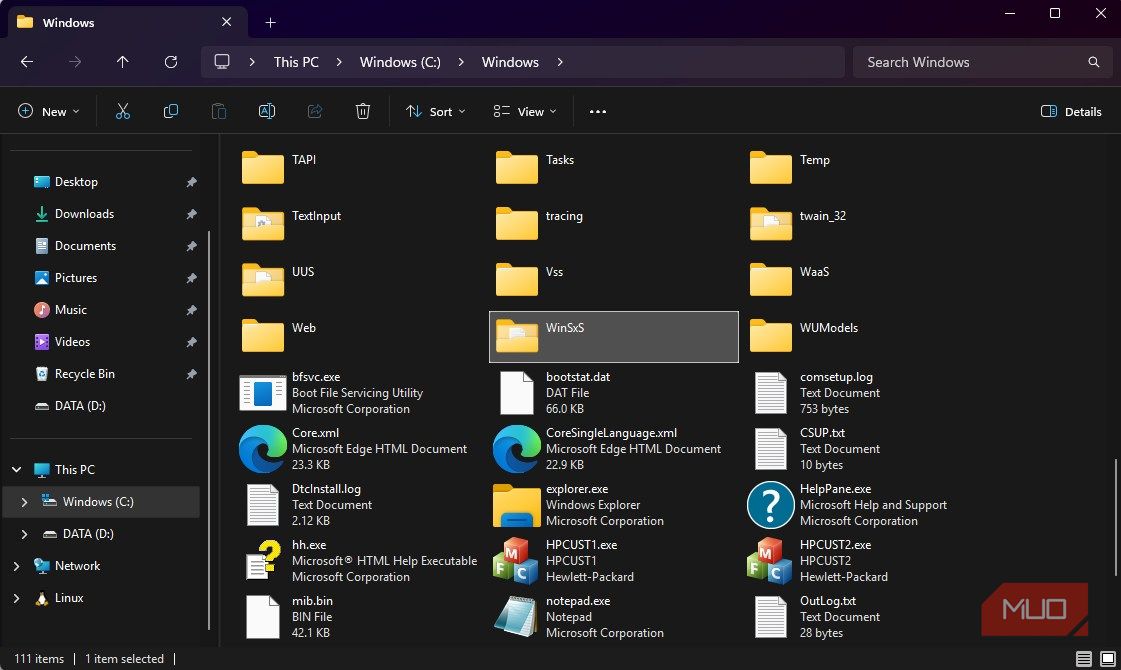Select the HelpPane.exe question mark icon
This screenshot has height=670, width=1121.
[x=771, y=505]
